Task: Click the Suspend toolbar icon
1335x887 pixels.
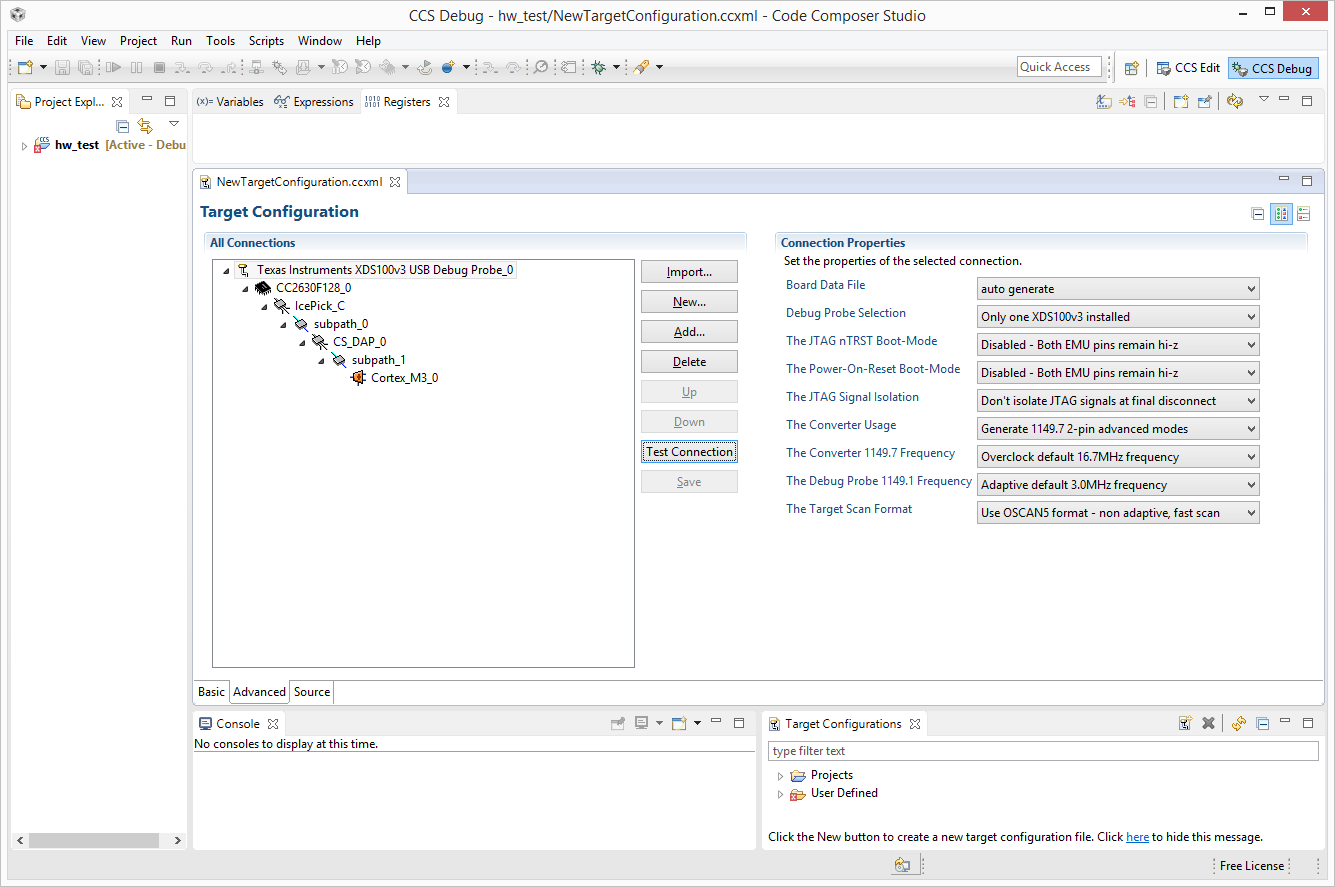Action: (136, 67)
